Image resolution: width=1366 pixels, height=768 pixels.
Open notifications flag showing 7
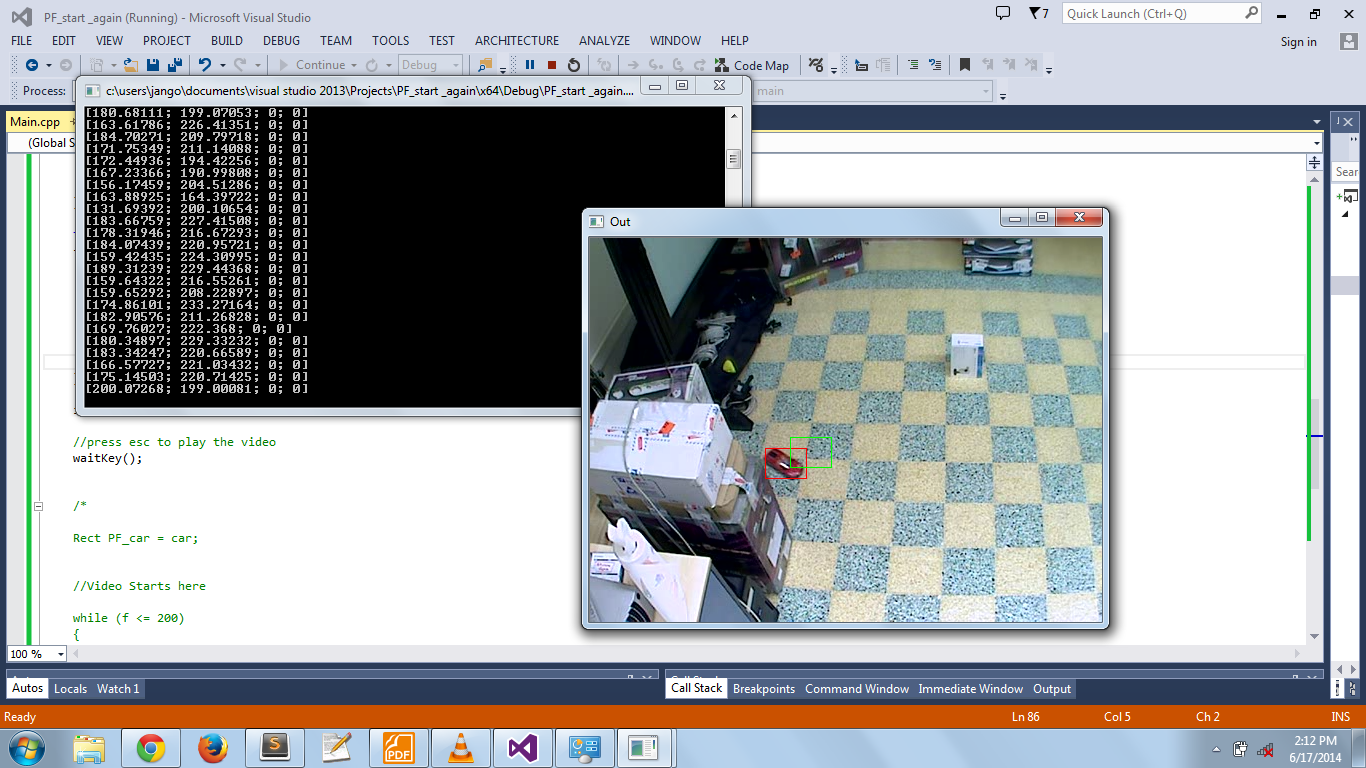(x=1038, y=13)
